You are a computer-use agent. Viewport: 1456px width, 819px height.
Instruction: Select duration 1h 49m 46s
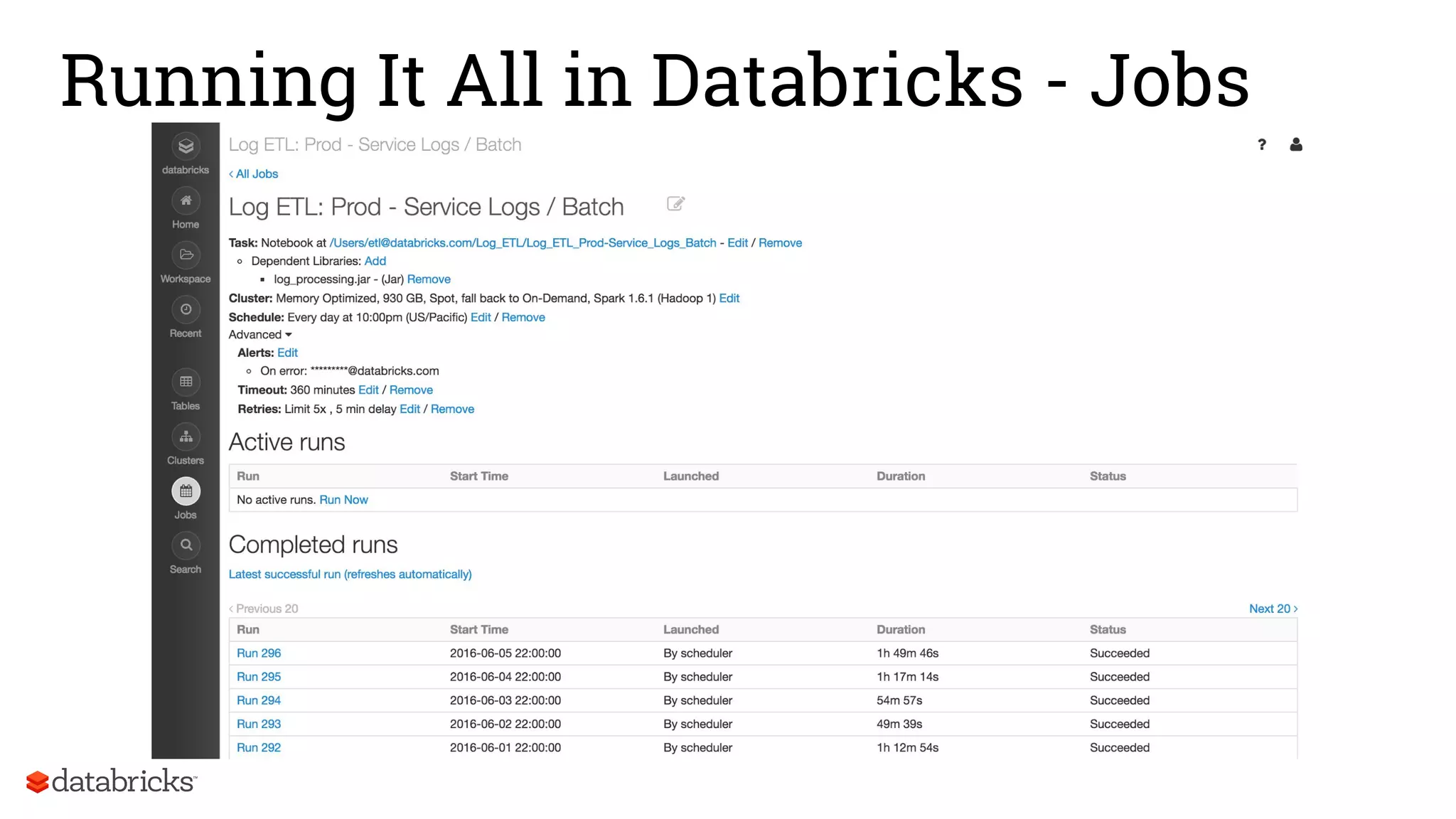coord(907,653)
